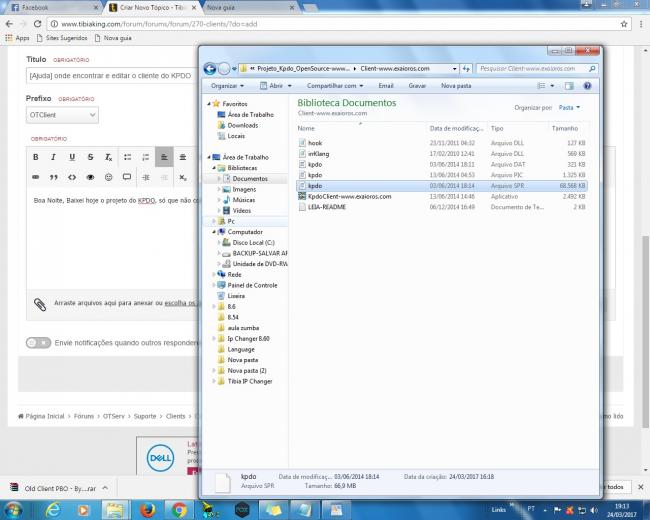This screenshot has height=520, width=650.
Task: Toggle the Explorer preview pane button
Action: [568, 86]
